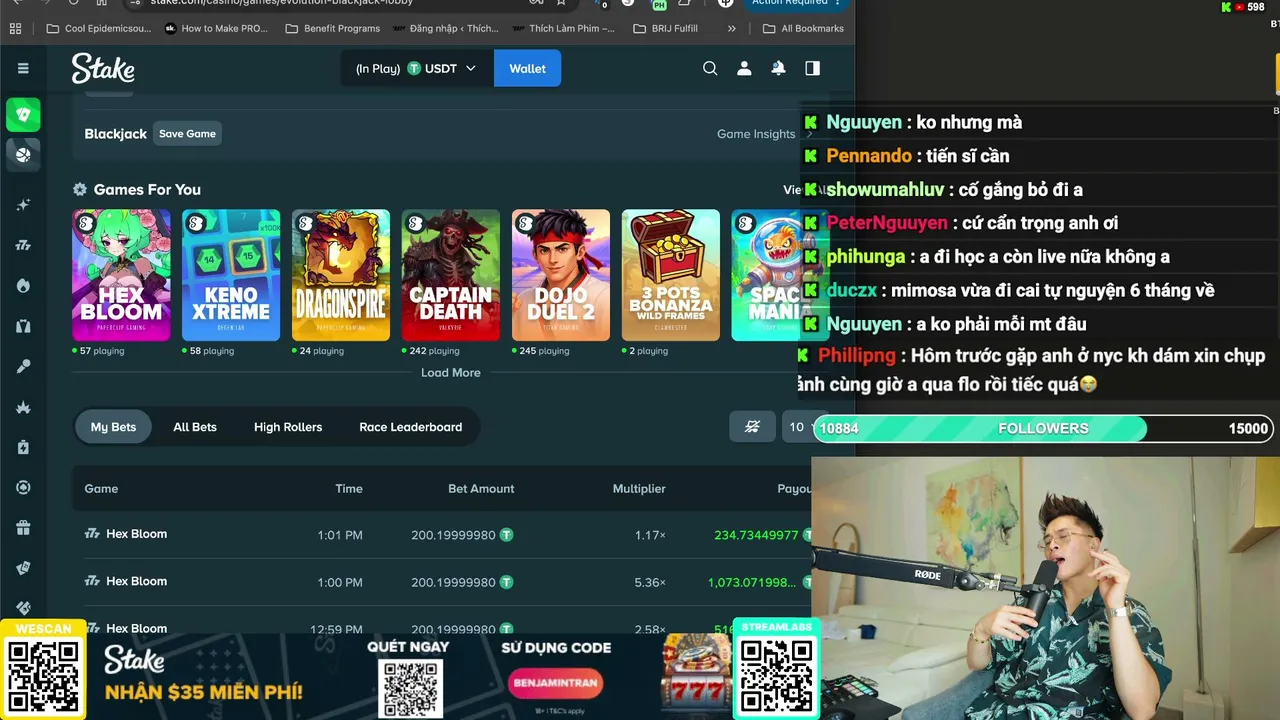
Task: Open the Captain Death game thumbnail
Action: (451, 275)
